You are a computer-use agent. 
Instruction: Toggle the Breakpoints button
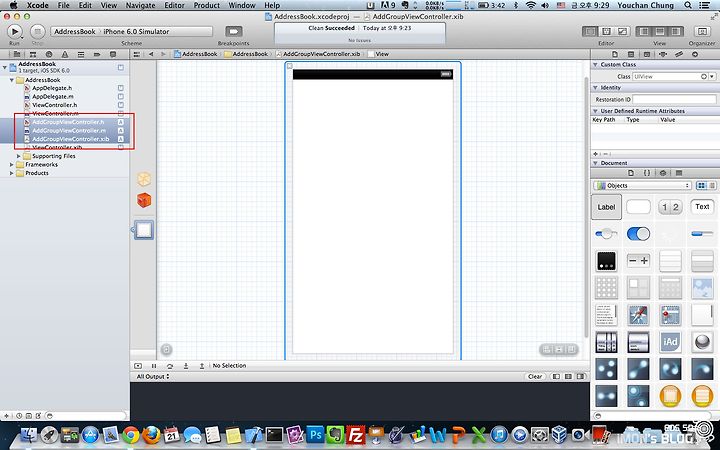tap(233, 31)
